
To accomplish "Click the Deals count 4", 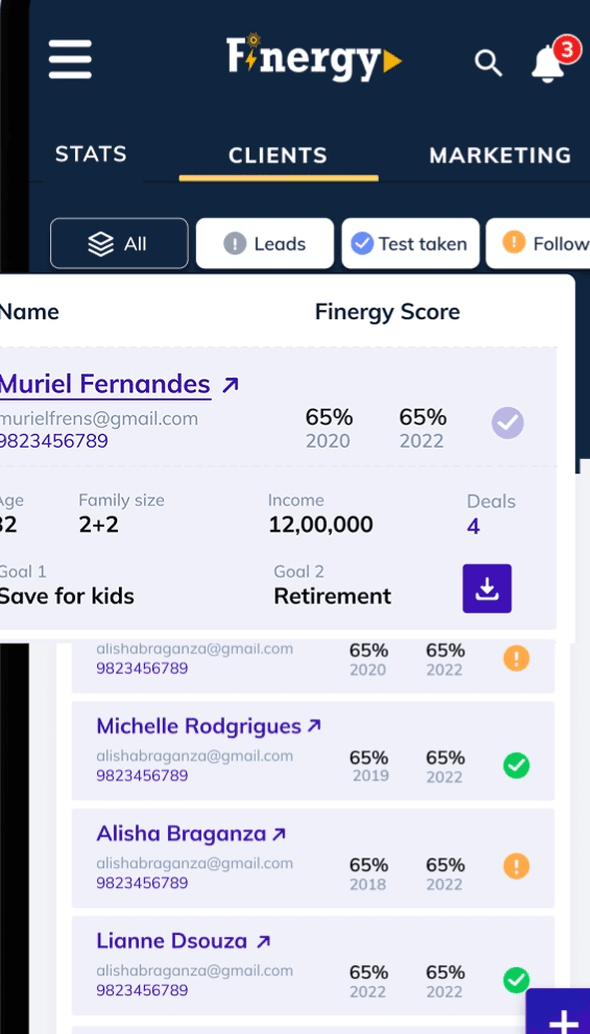I will [x=473, y=526].
